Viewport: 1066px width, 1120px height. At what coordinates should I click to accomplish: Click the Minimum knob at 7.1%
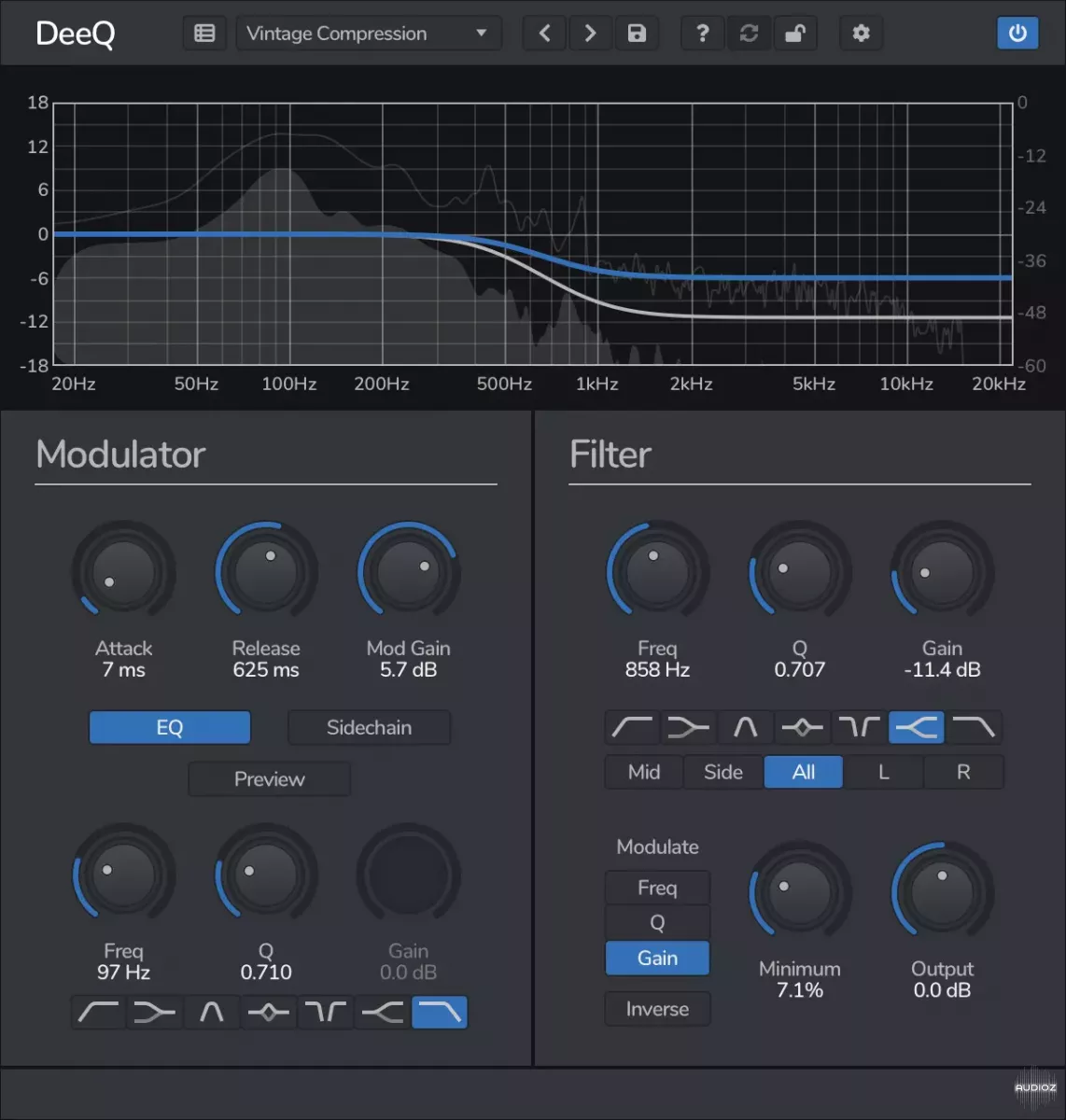pyautogui.click(x=800, y=892)
